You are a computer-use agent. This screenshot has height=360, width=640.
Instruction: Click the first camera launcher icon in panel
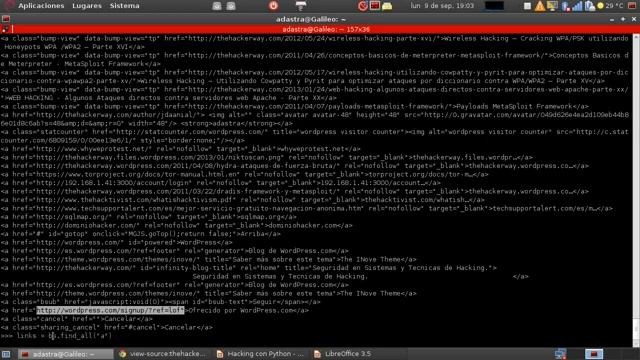pos(217,6)
